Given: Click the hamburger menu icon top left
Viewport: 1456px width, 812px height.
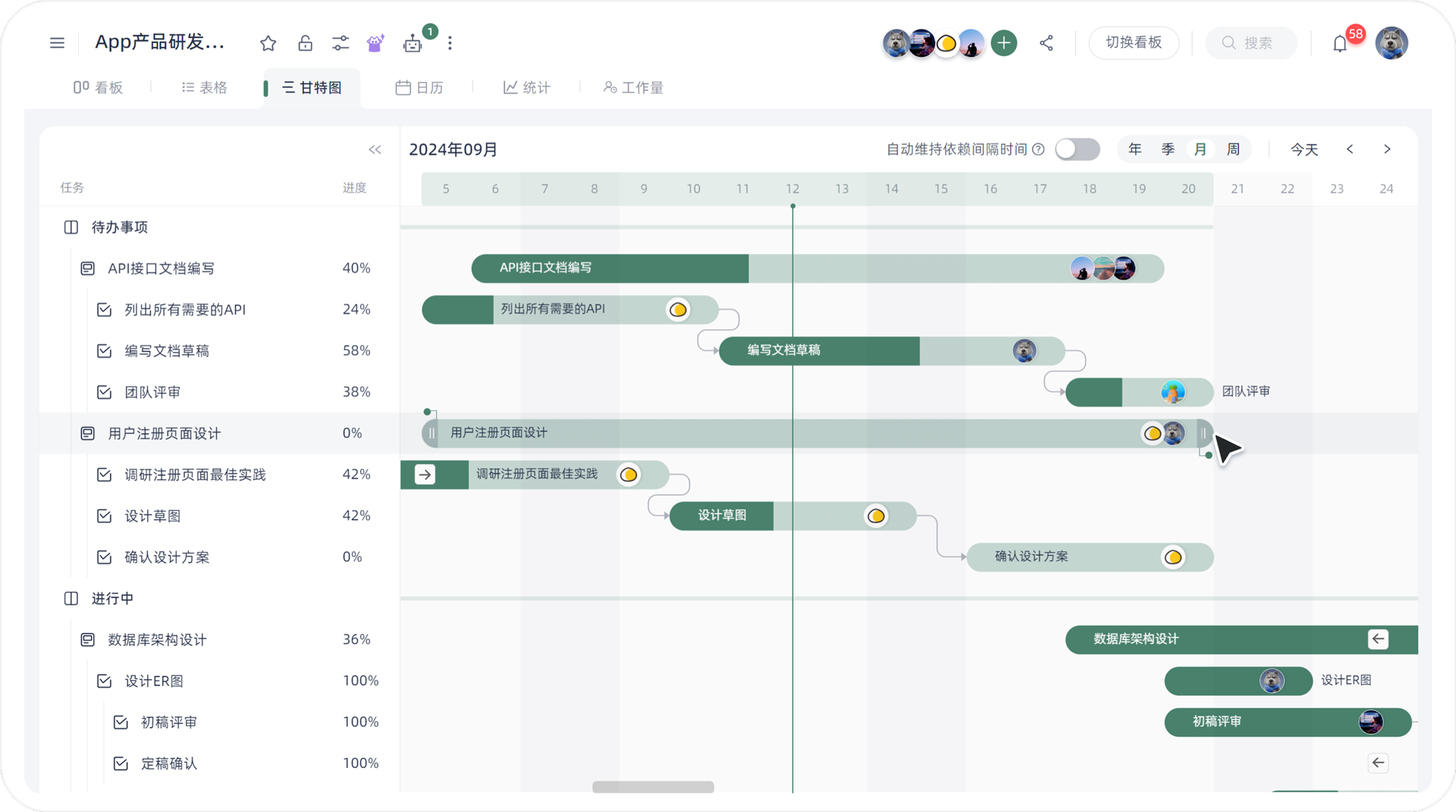Looking at the screenshot, I should 57,43.
